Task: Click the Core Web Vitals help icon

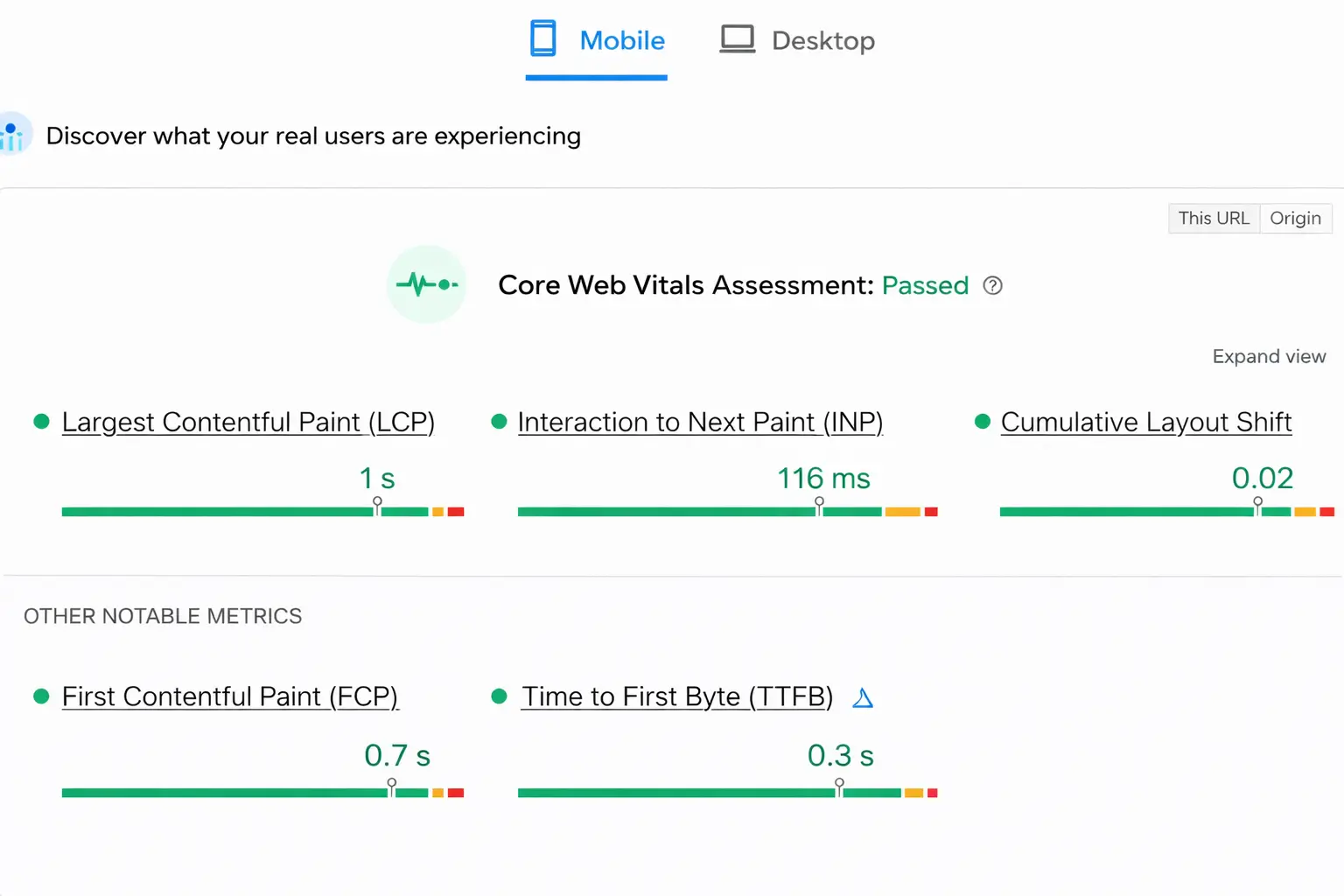Action: [992, 285]
